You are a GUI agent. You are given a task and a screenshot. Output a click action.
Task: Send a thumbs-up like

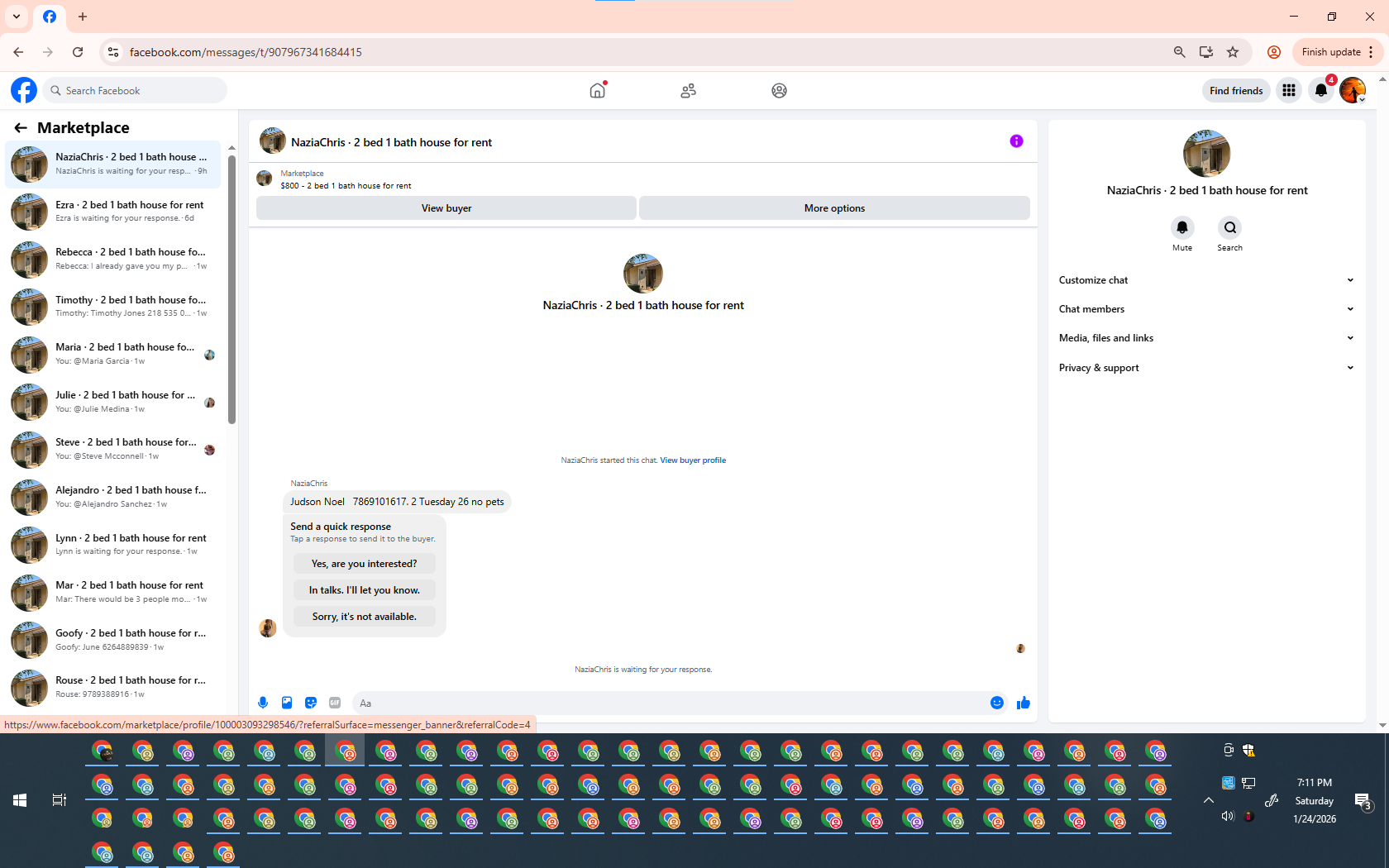(1024, 703)
